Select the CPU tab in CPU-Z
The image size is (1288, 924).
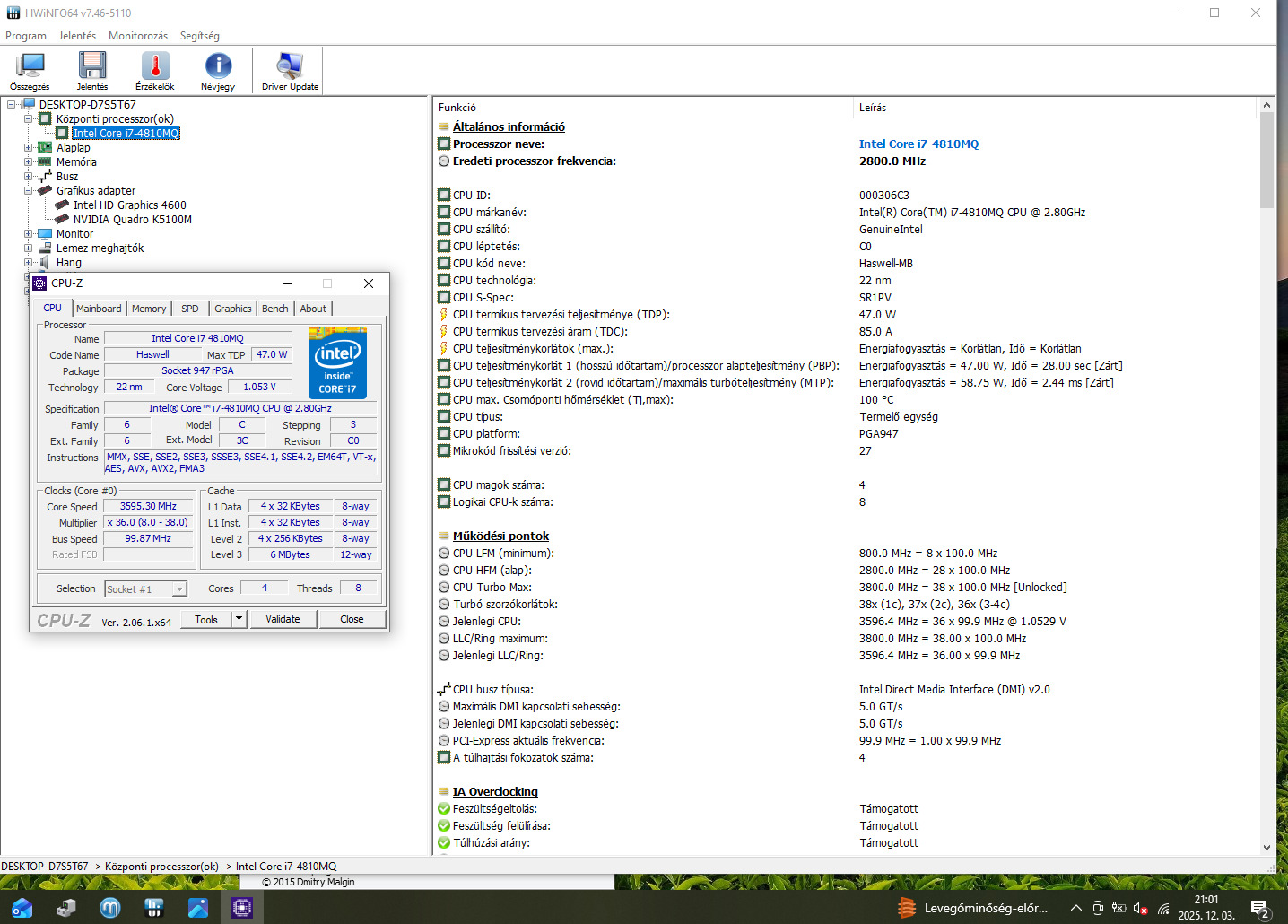pos(53,308)
